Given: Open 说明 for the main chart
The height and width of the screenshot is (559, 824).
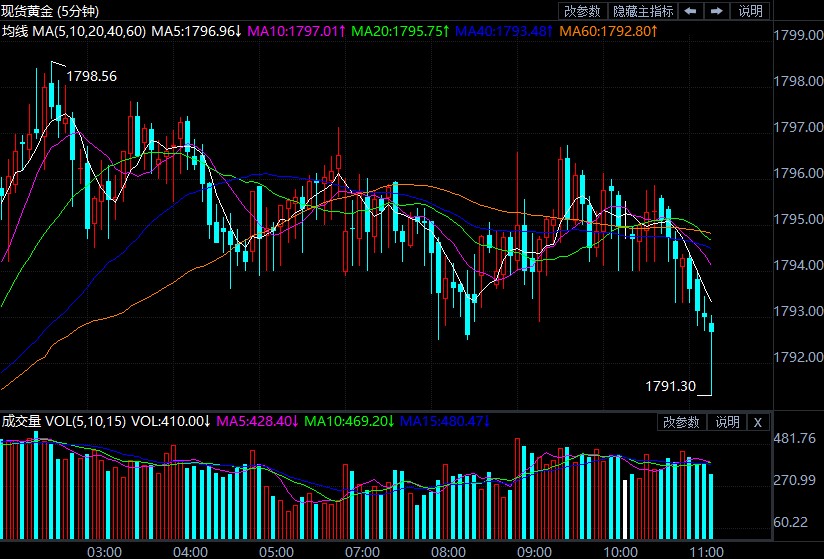Looking at the screenshot, I should 750,11.
